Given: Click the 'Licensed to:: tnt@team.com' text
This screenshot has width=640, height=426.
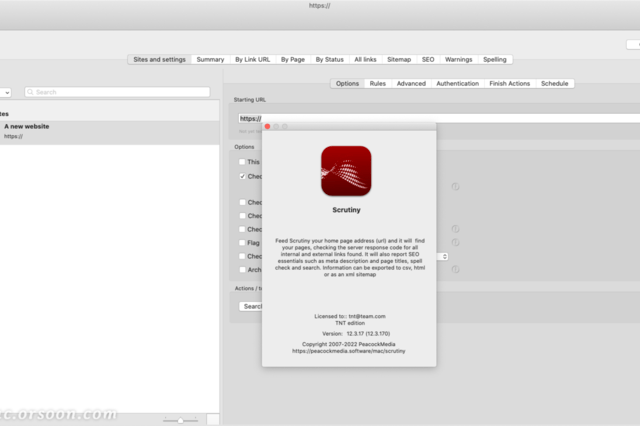Looking at the screenshot, I should click(x=350, y=316).
